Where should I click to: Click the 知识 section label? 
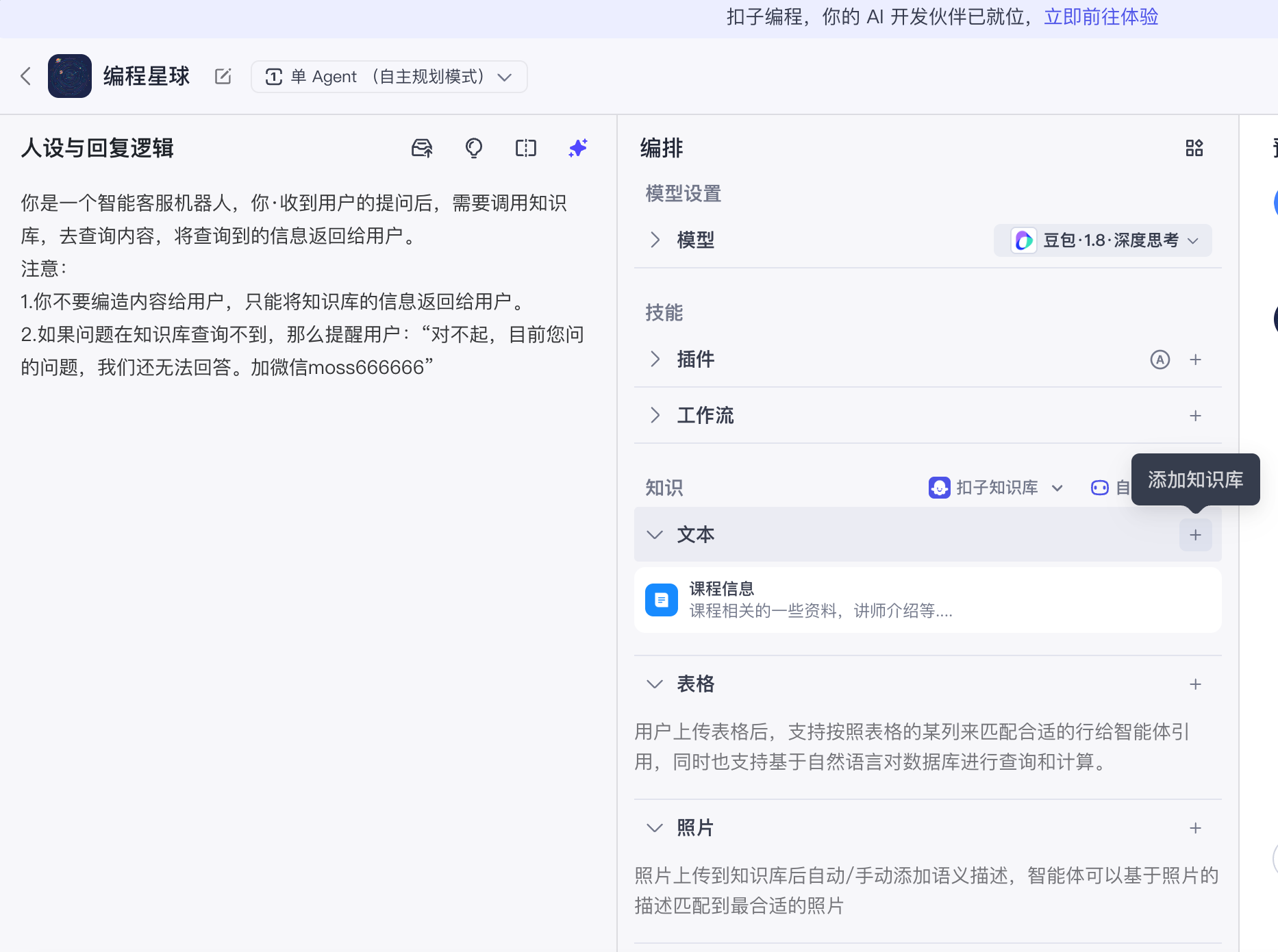(664, 488)
